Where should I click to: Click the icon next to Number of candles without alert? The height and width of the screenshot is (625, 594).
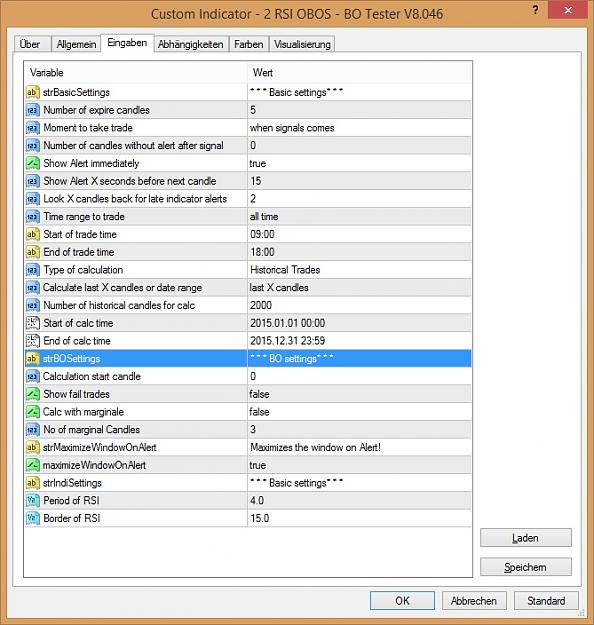[x=33, y=145]
